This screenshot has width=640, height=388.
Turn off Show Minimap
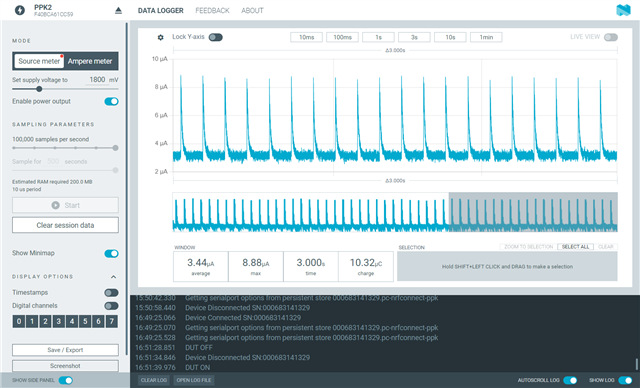(111, 253)
